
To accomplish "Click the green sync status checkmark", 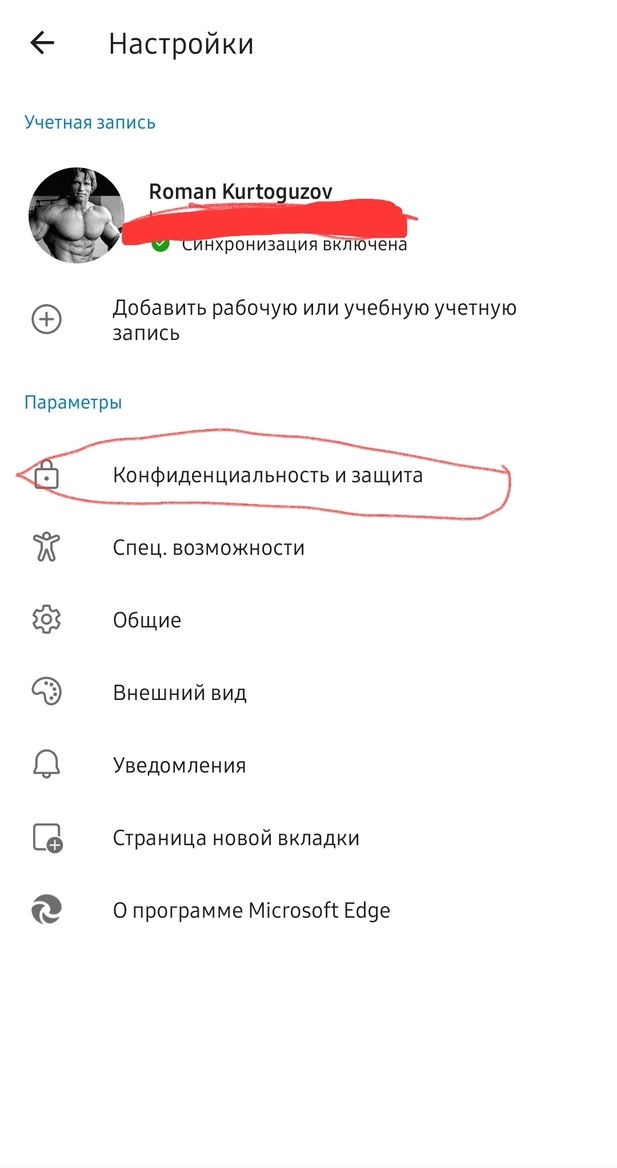I will tap(160, 244).
